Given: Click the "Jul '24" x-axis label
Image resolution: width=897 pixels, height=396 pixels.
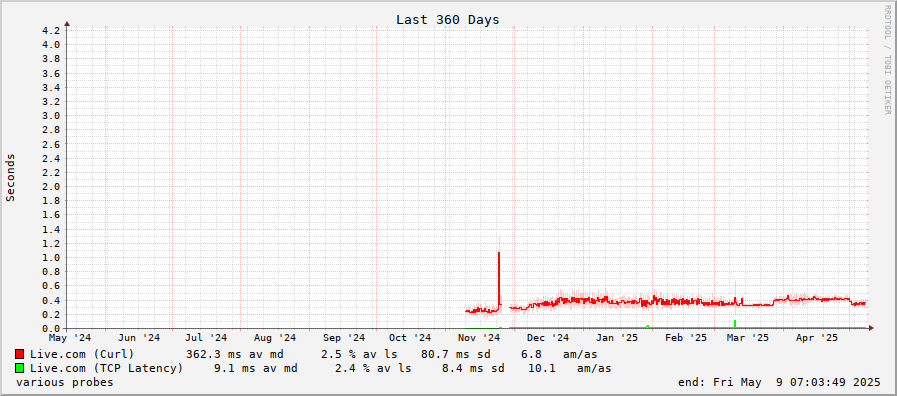Looking at the screenshot, I should [206, 338].
